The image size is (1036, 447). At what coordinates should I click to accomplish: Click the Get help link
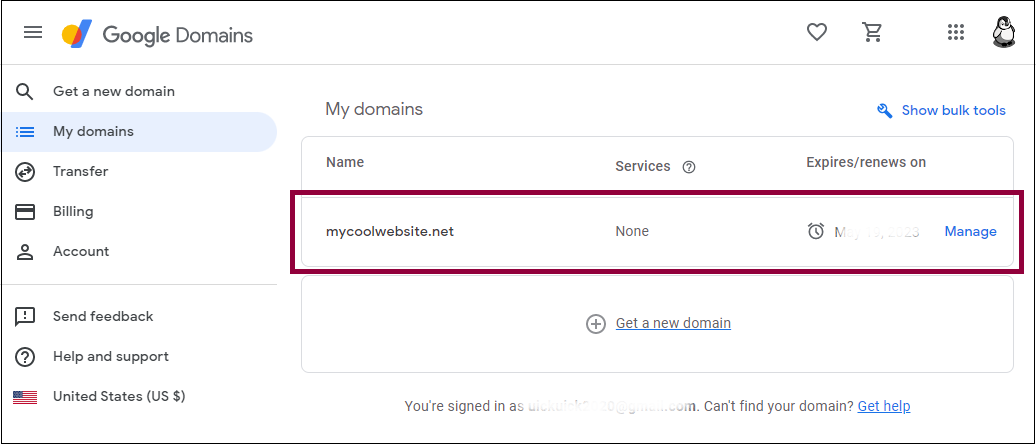point(884,406)
